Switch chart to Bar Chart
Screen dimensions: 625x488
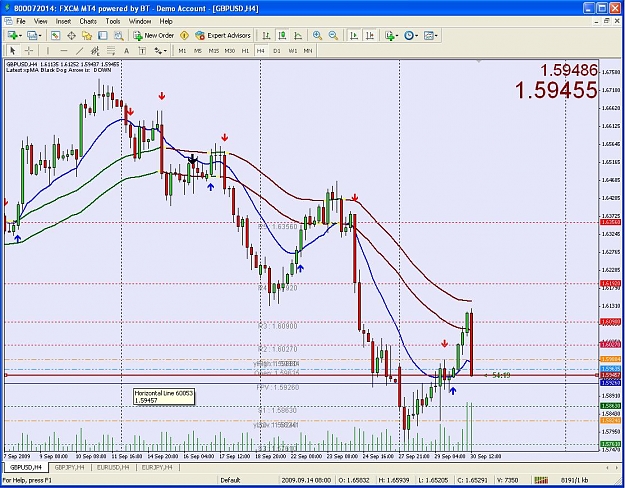point(266,35)
